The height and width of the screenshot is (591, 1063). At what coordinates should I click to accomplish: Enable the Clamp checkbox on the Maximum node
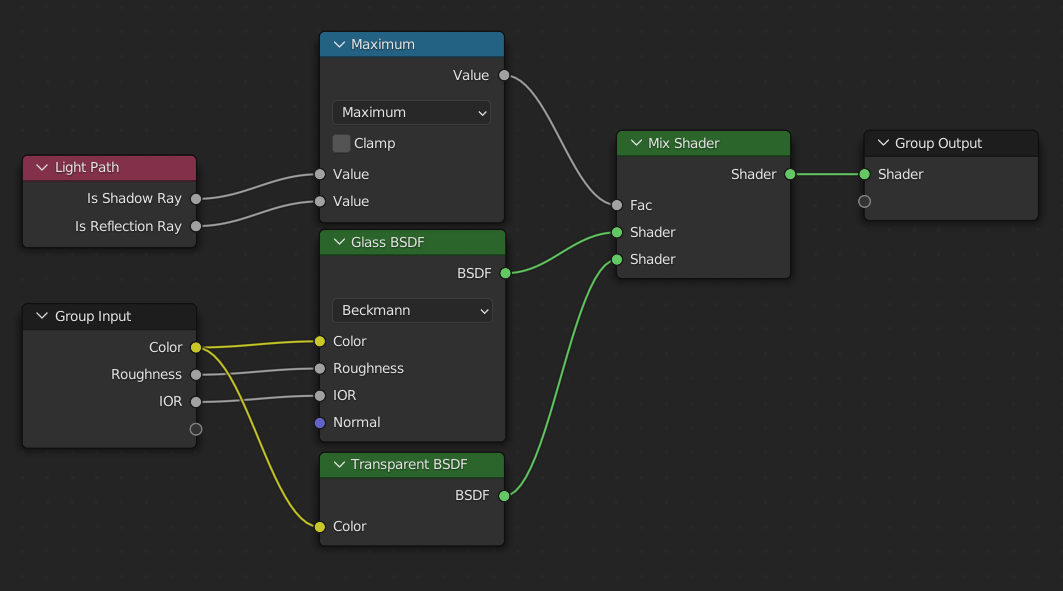(x=341, y=143)
